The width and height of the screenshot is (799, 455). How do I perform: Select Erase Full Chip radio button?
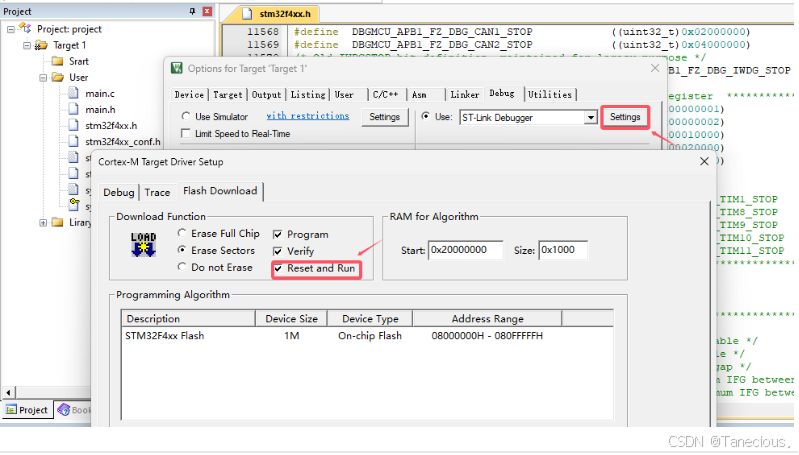click(x=182, y=233)
